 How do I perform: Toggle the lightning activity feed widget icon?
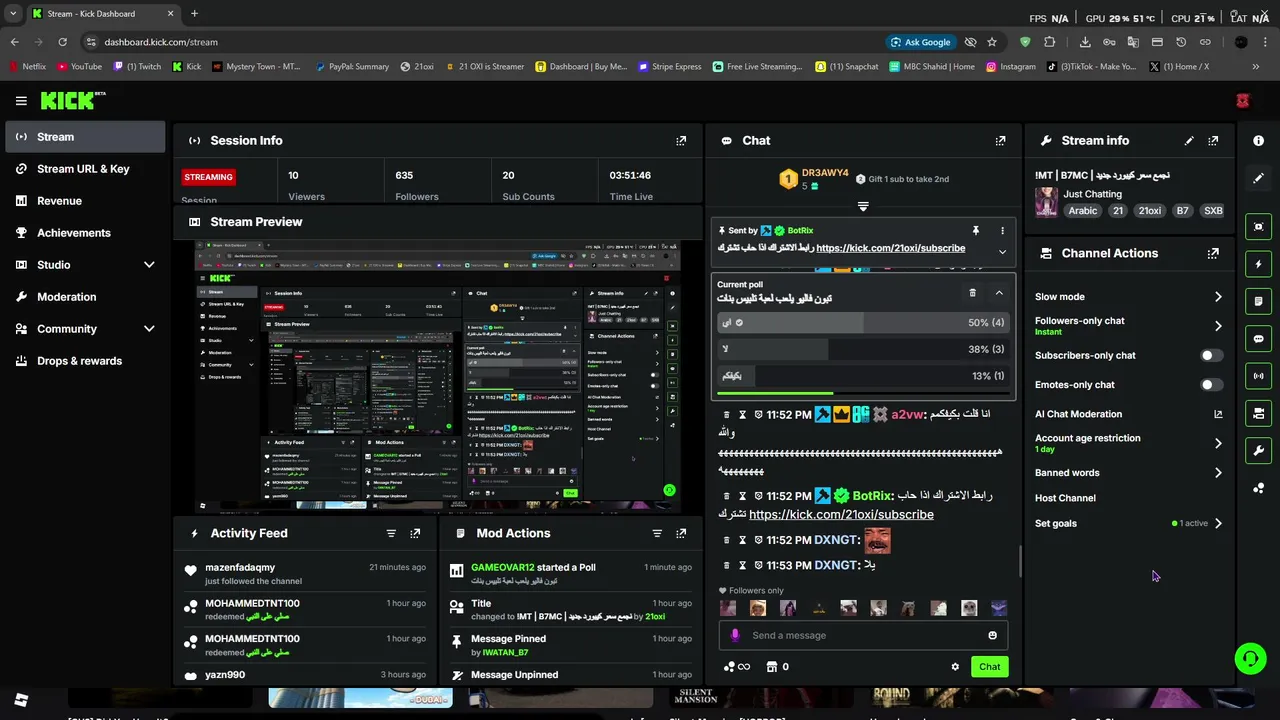coord(1258,264)
